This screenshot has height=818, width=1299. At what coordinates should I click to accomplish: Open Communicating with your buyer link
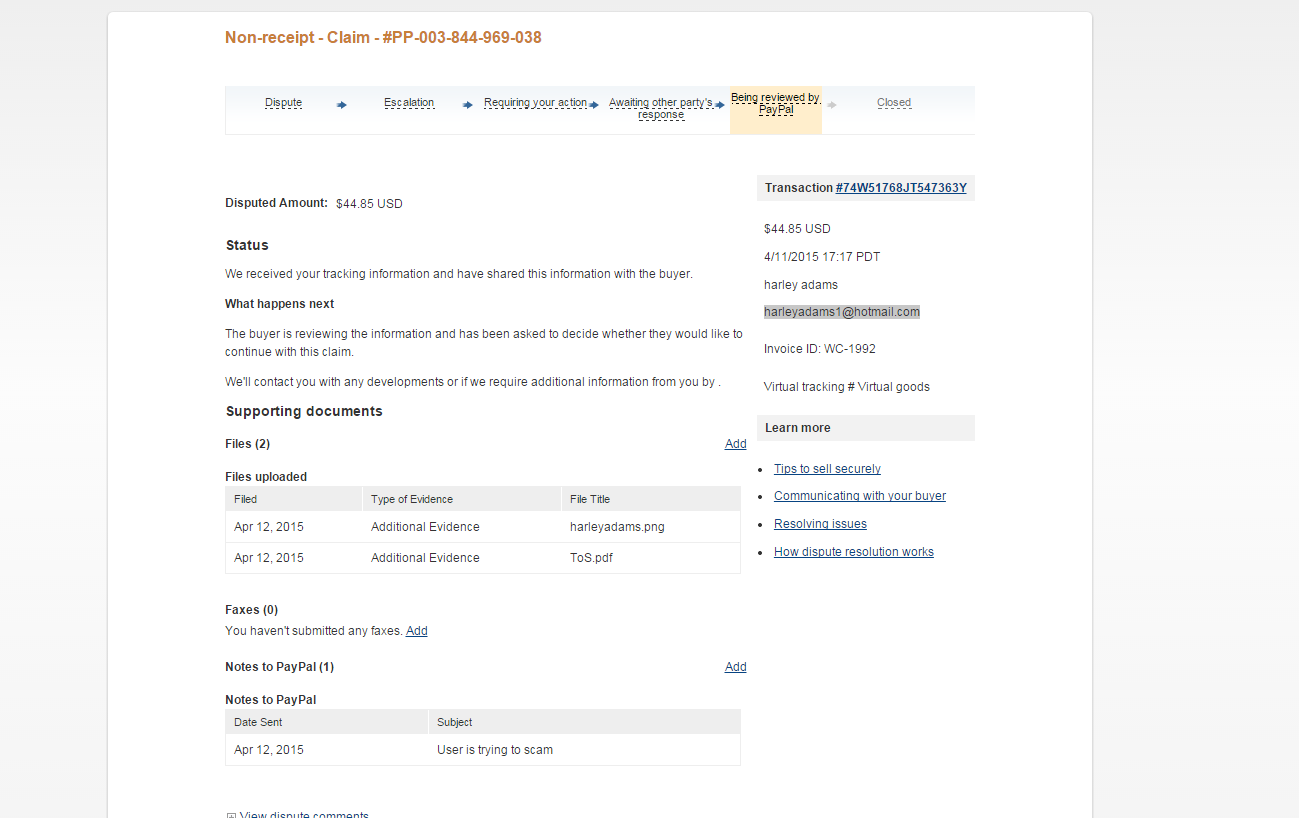click(860, 496)
